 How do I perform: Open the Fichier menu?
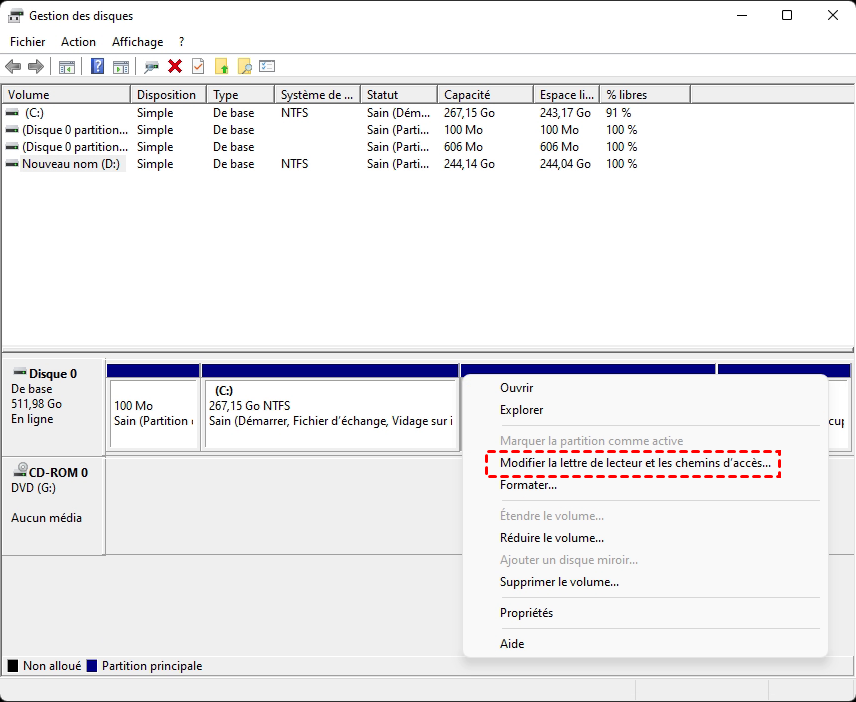pyautogui.click(x=28, y=42)
